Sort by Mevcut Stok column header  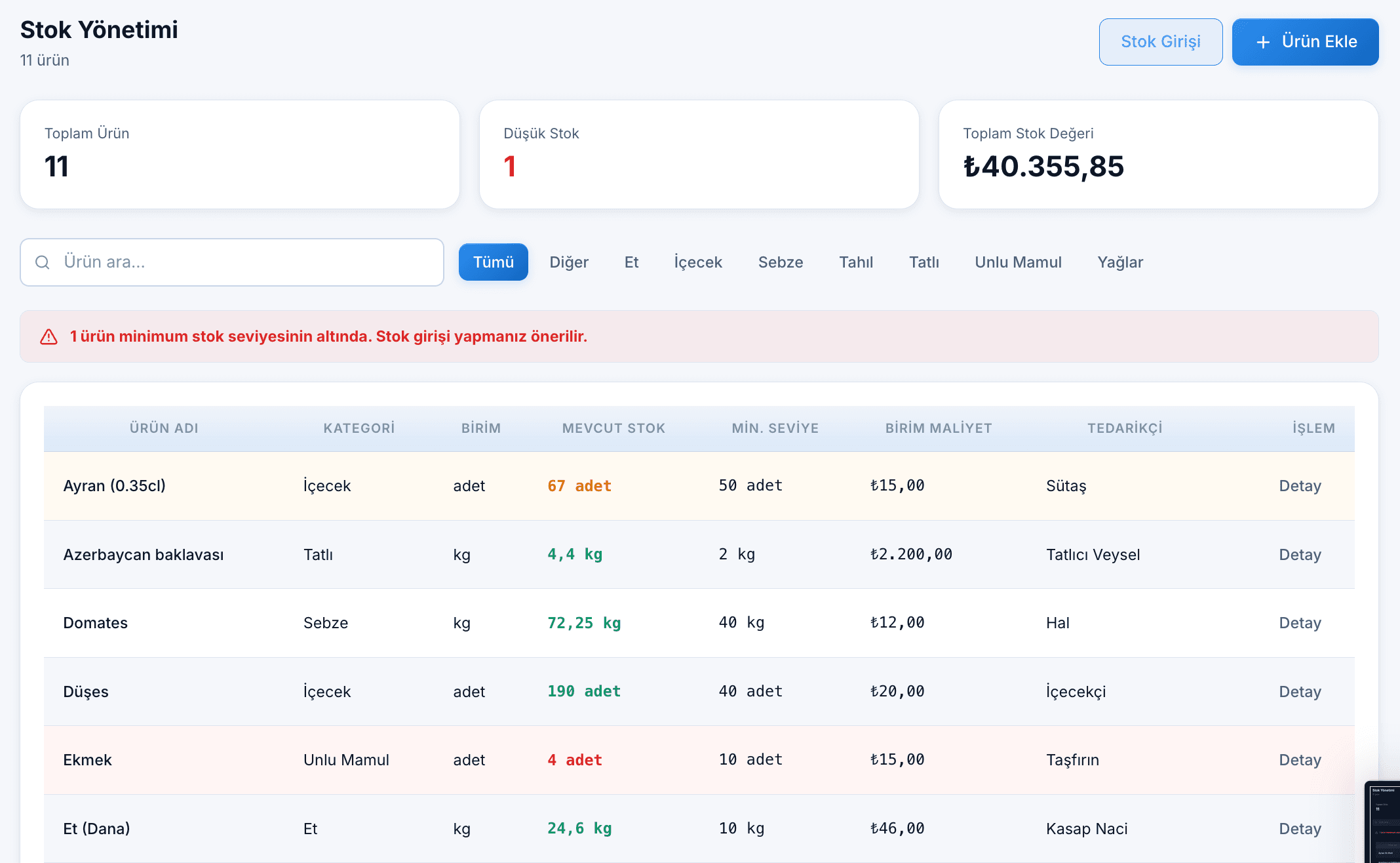[613, 428]
